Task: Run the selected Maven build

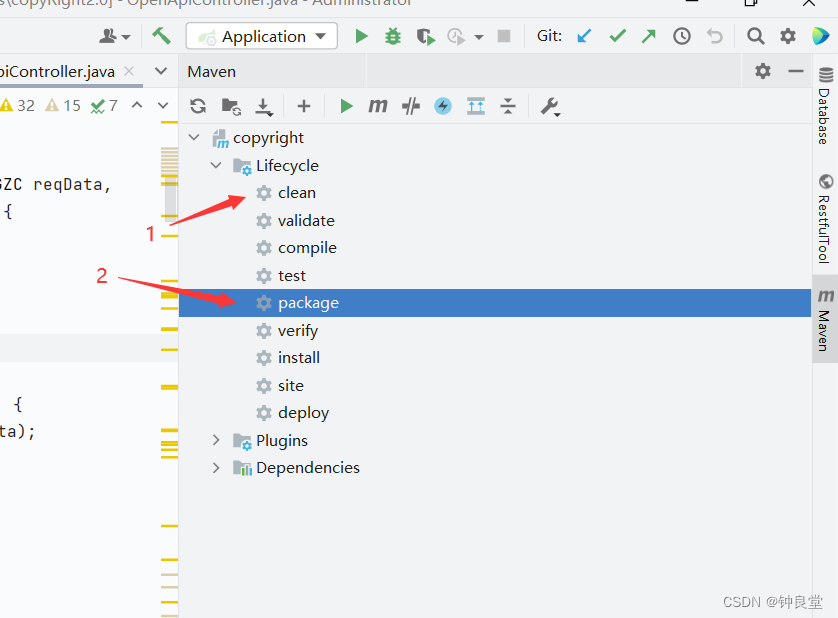Action: [x=346, y=106]
